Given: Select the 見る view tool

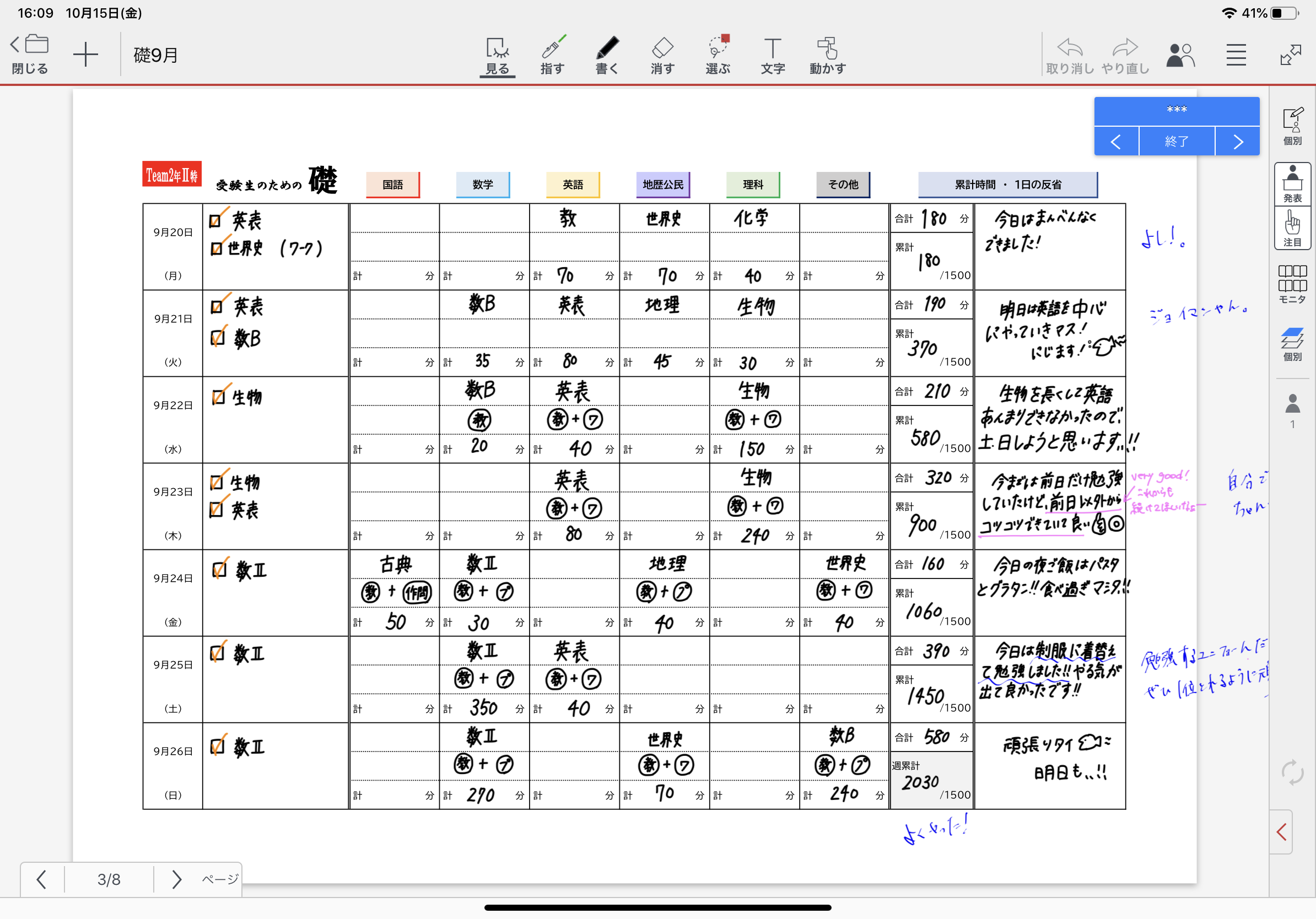Looking at the screenshot, I should (497, 56).
